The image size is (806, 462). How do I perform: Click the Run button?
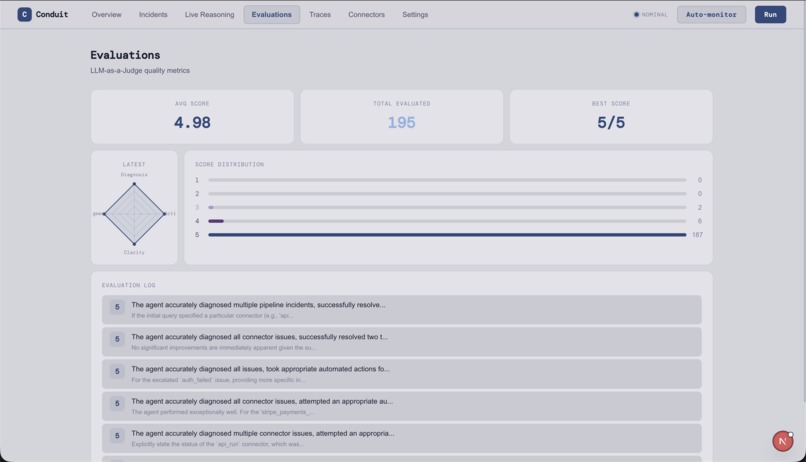coord(770,14)
